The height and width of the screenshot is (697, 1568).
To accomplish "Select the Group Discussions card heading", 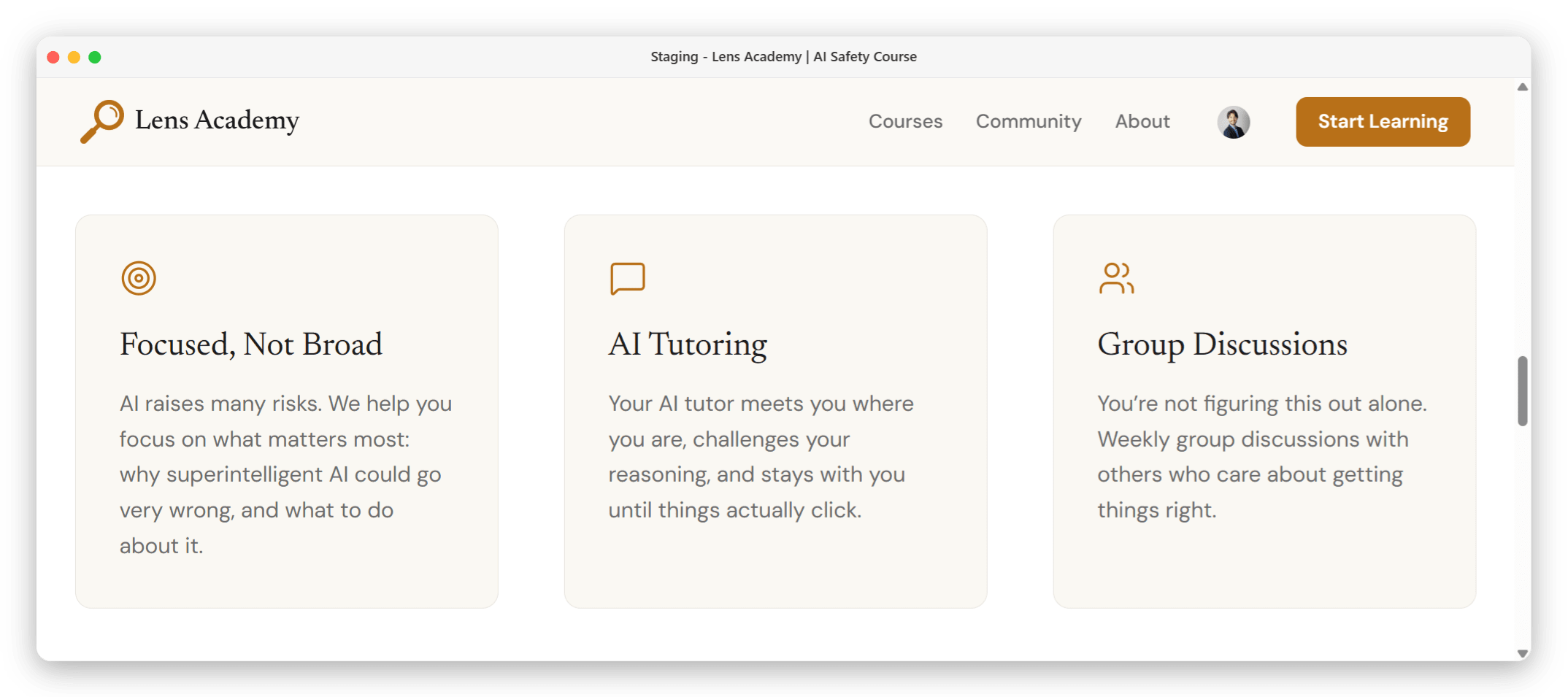I will coord(1222,344).
